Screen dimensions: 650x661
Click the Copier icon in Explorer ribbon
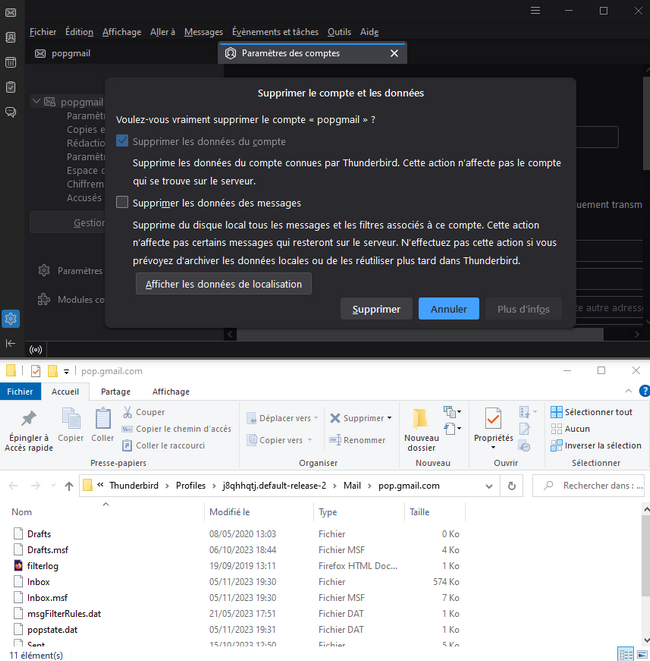click(x=71, y=419)
